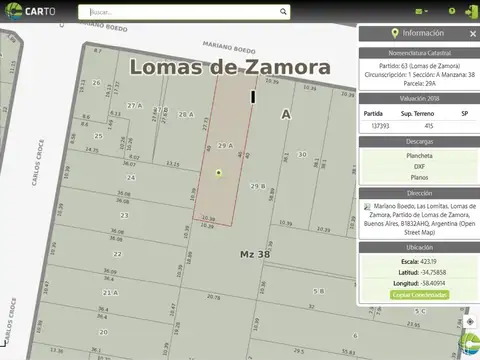Screen dimensions: 480x360
Task: Select parcel 27 A on map
Action: (135, 105)
